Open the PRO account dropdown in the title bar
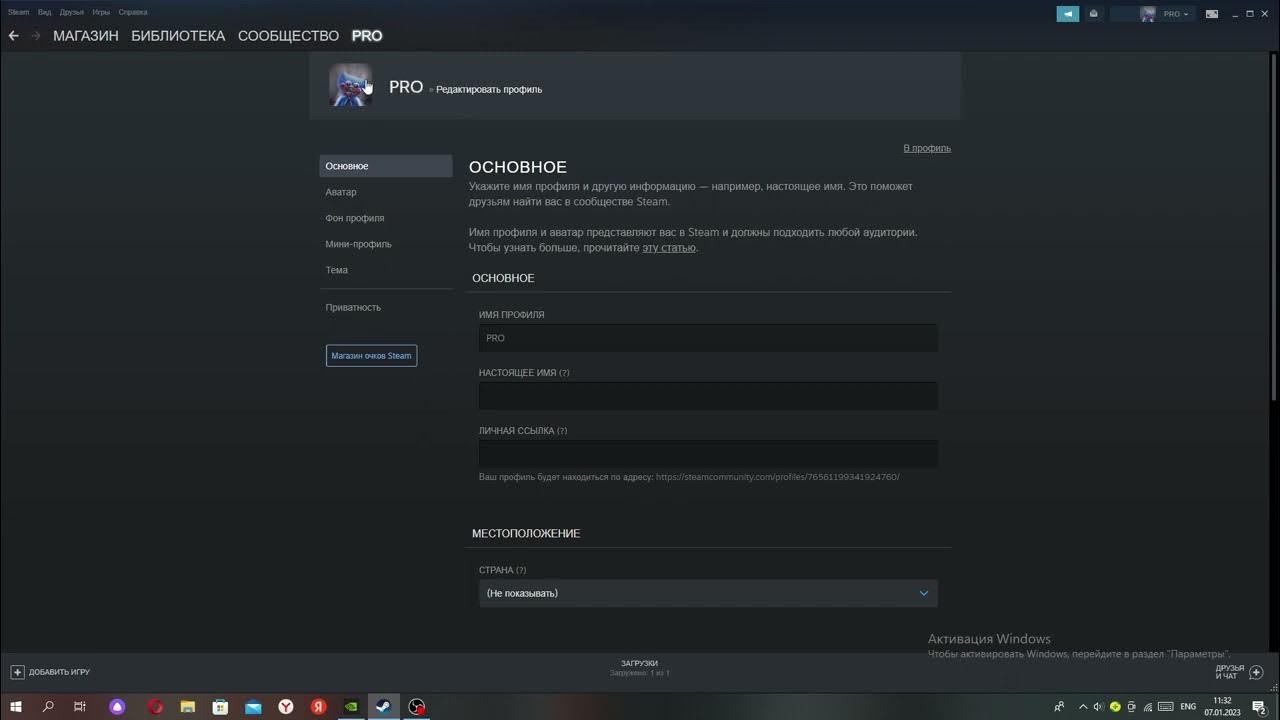 (1175, 14)
